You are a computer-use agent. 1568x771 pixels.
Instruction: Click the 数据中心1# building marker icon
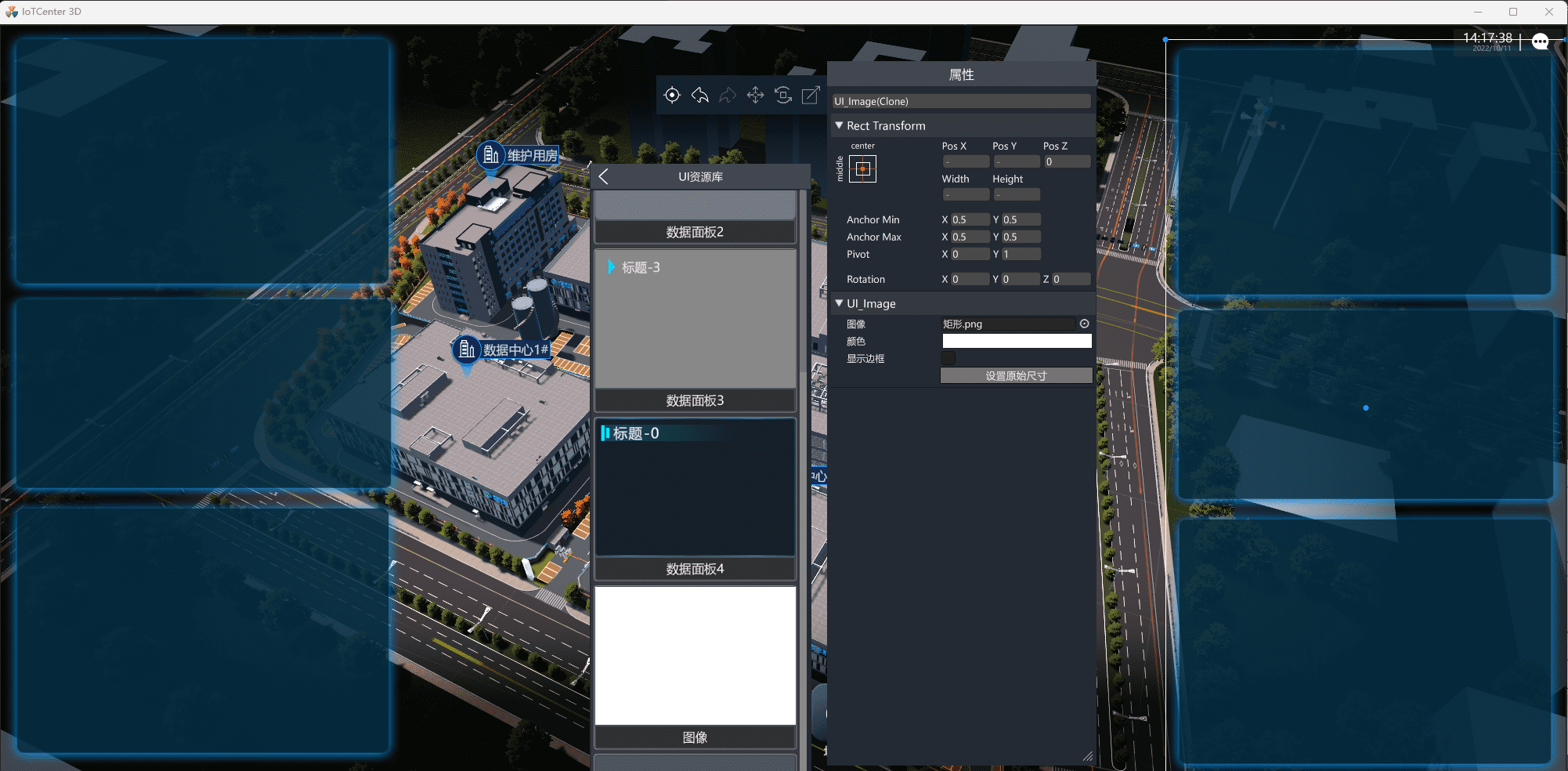(467, 349)
